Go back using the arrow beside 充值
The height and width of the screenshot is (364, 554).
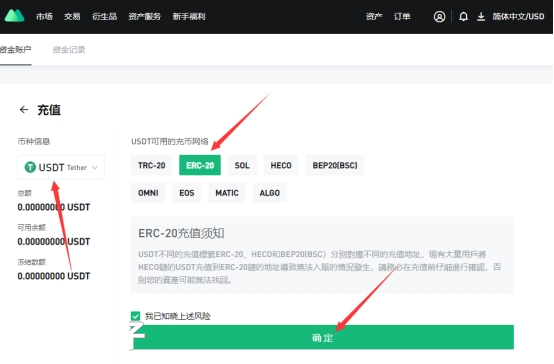[x=24, y=110]
